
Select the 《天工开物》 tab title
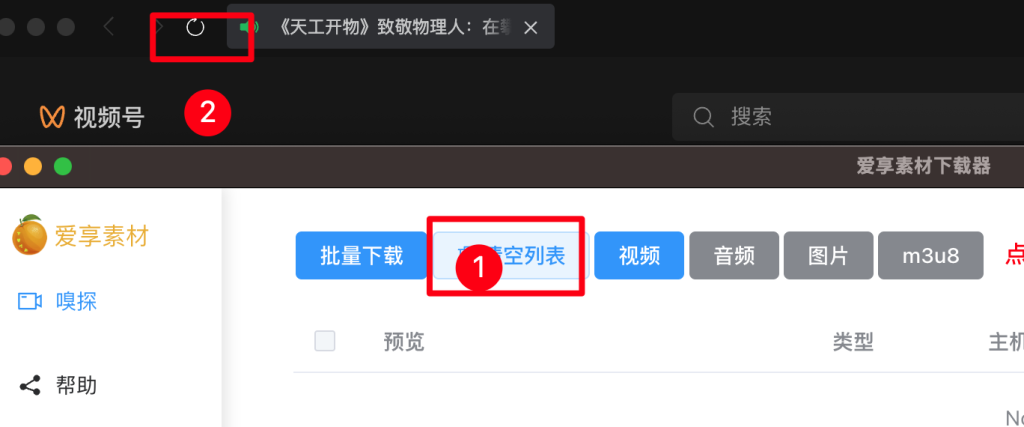click(394, 27)
